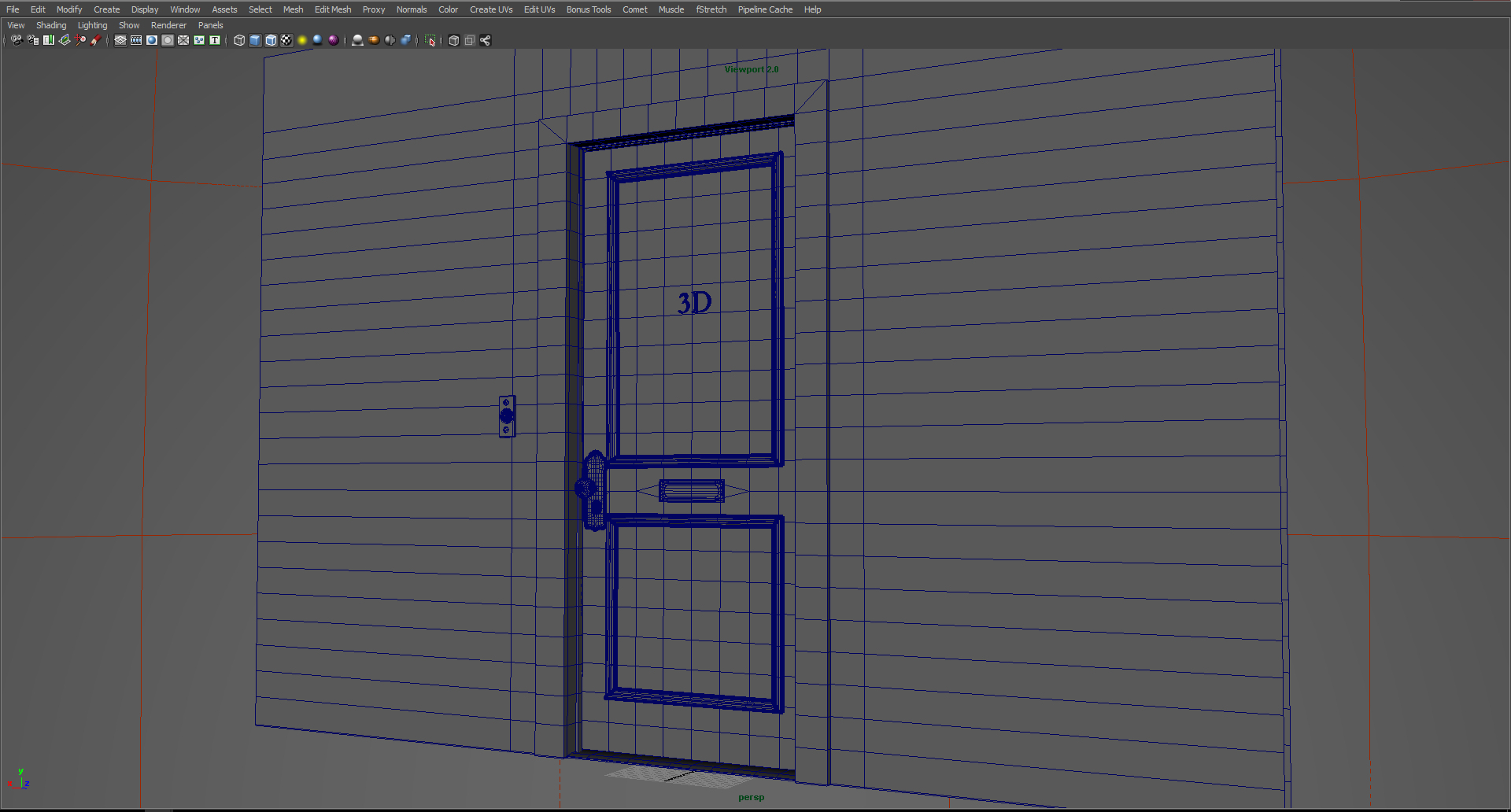Toggle the X-Ray cube icon
Image resolution: width=1511 pixels, height=812 pixels.
coord(453,40)
